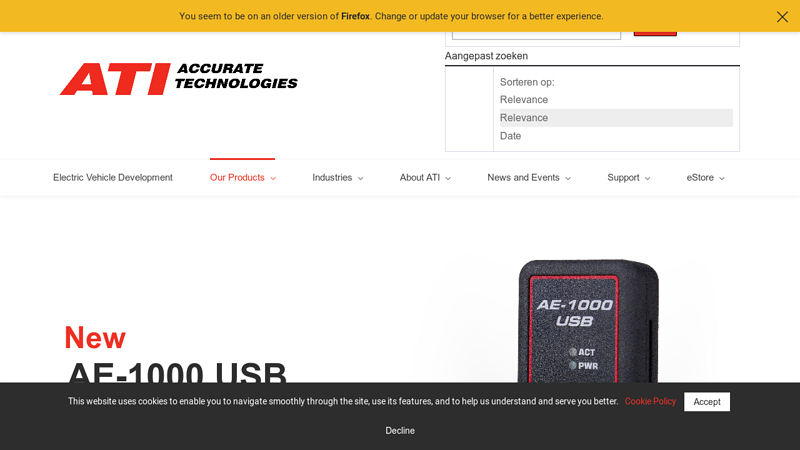The height and width of the screenshot is (450, 800).
Task: Open the Support menu
Action: [623, 178]
